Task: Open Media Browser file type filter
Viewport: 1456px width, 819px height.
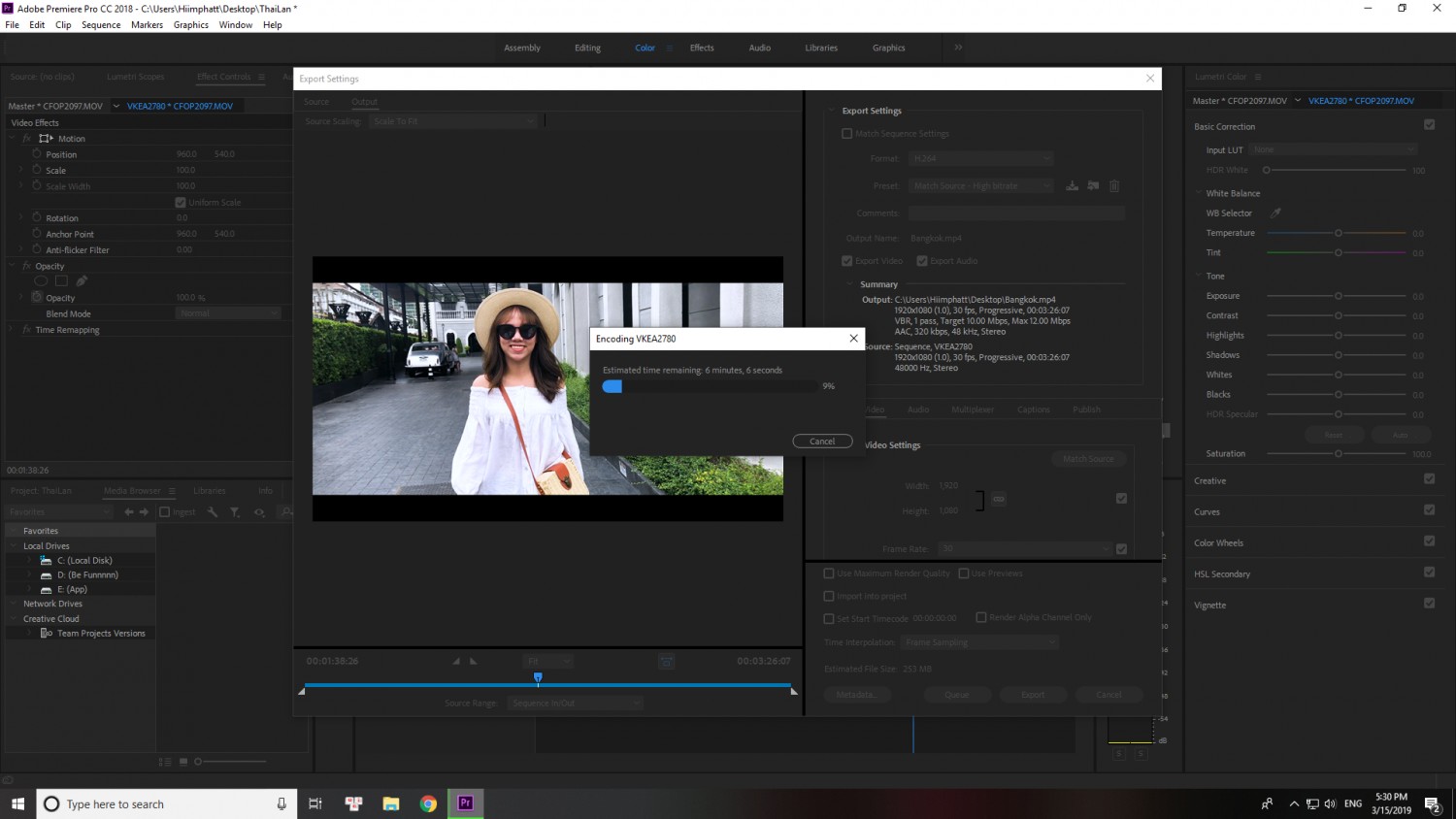Action: coord(235,512)
